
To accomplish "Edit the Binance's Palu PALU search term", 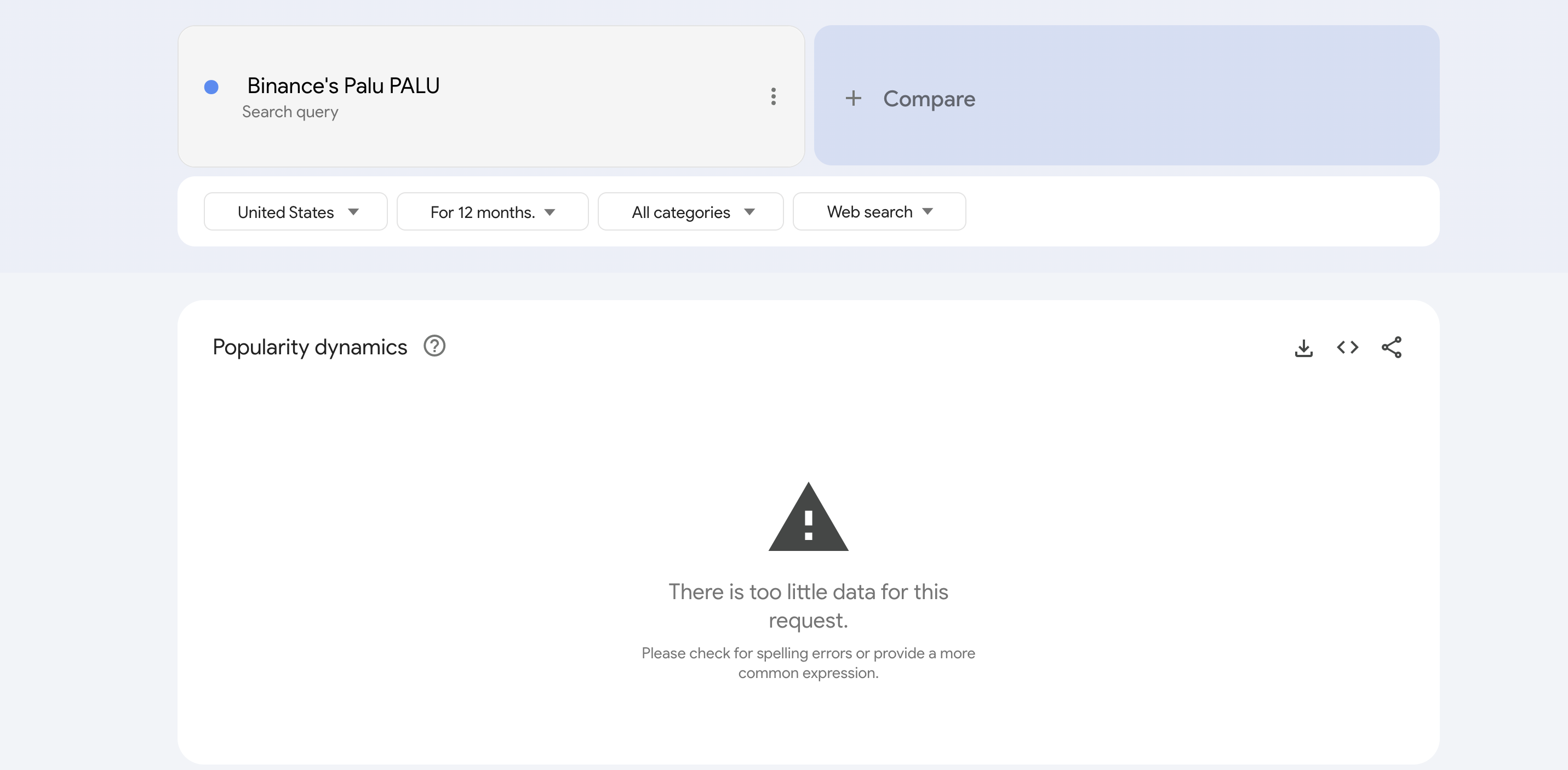I will (x=344, y=86).
